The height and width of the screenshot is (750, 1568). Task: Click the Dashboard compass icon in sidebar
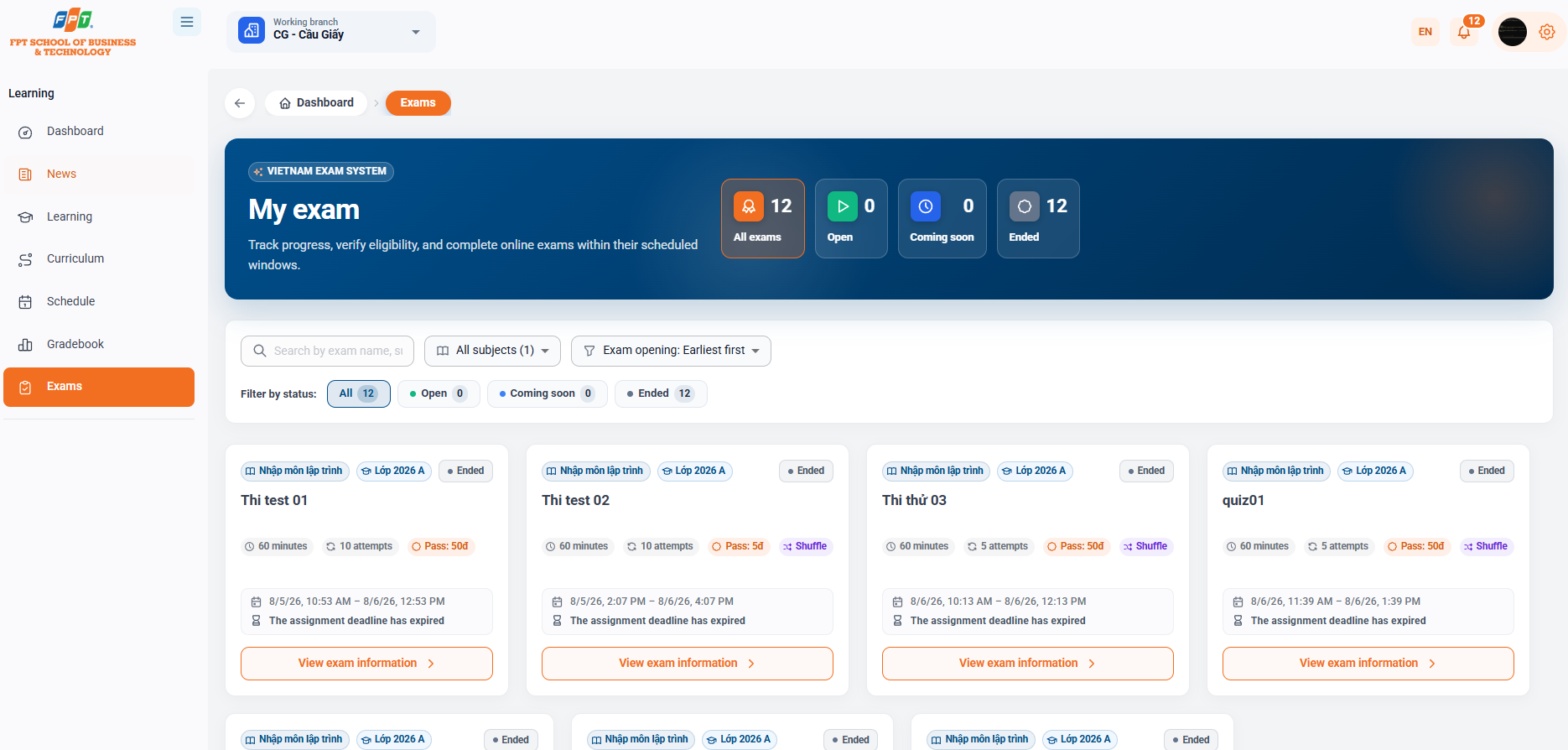pyautogui.click(x=25, y=133)
